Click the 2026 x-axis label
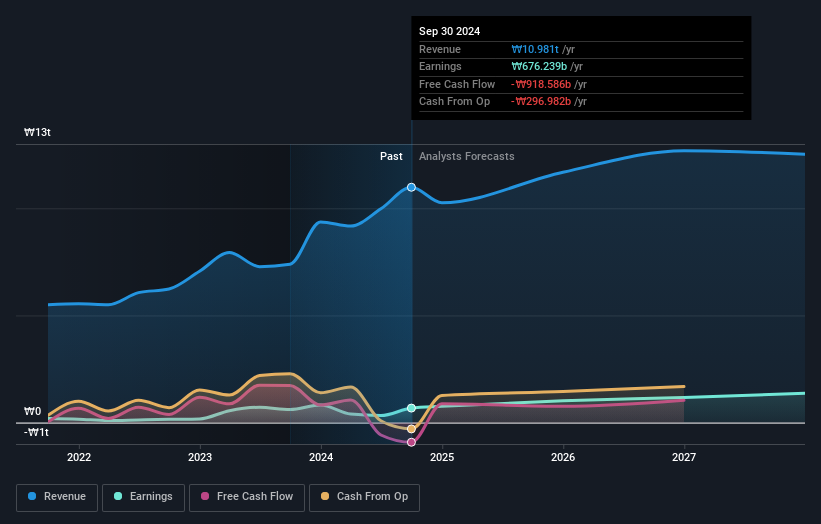This screenshot has width=821, height=524. [563, 458]
